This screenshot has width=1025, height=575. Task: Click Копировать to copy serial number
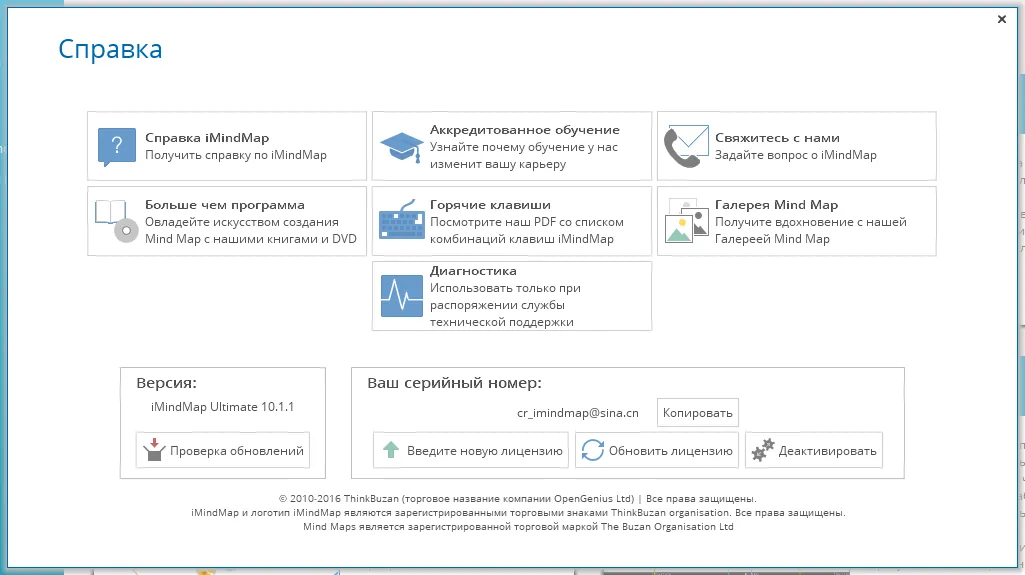pyautogui.click(x=697, y=413)
